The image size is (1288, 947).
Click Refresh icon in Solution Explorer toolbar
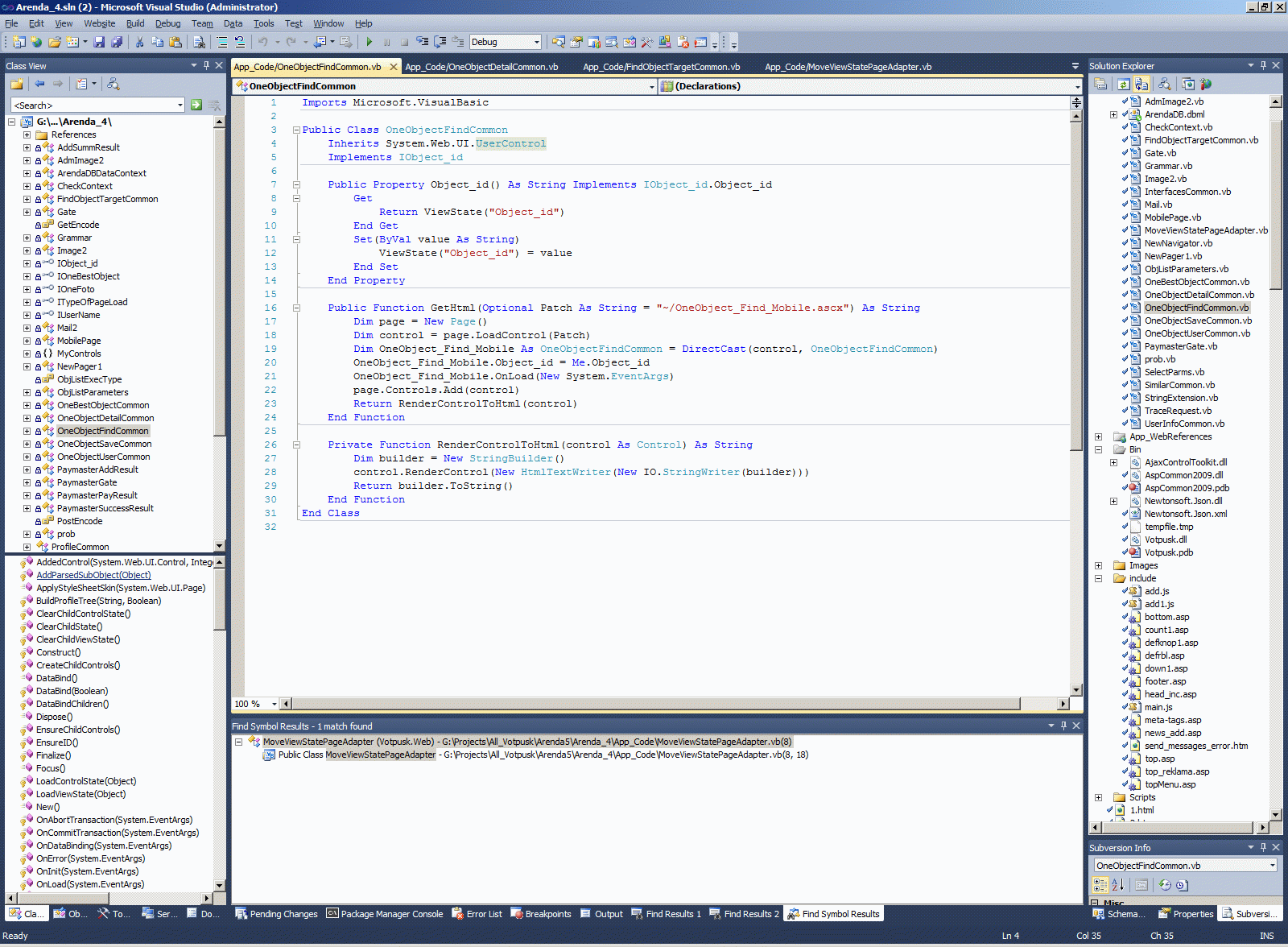coord(1123,84)
